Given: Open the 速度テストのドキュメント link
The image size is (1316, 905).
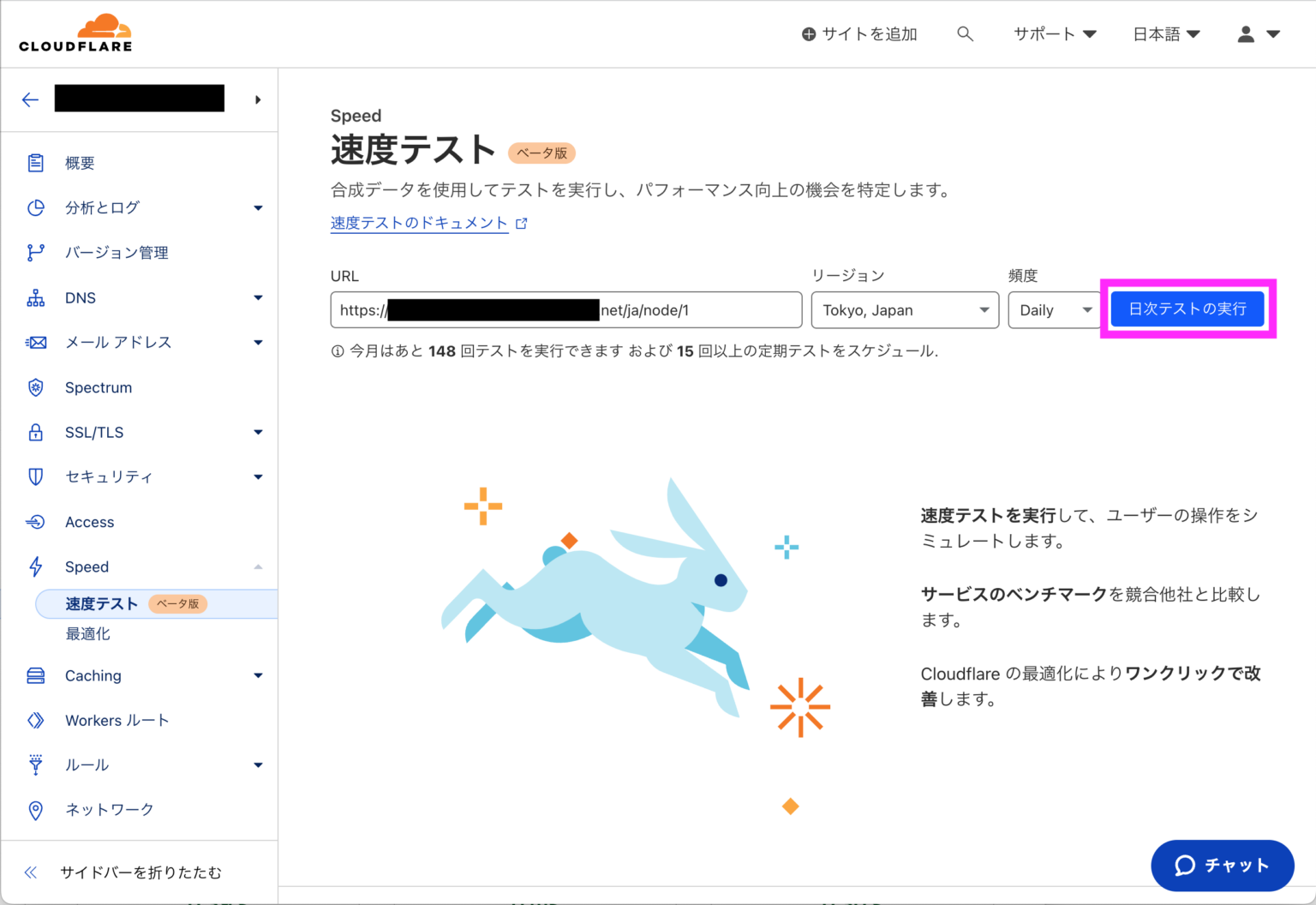Looking at the screenshot, I should point(419,223).
